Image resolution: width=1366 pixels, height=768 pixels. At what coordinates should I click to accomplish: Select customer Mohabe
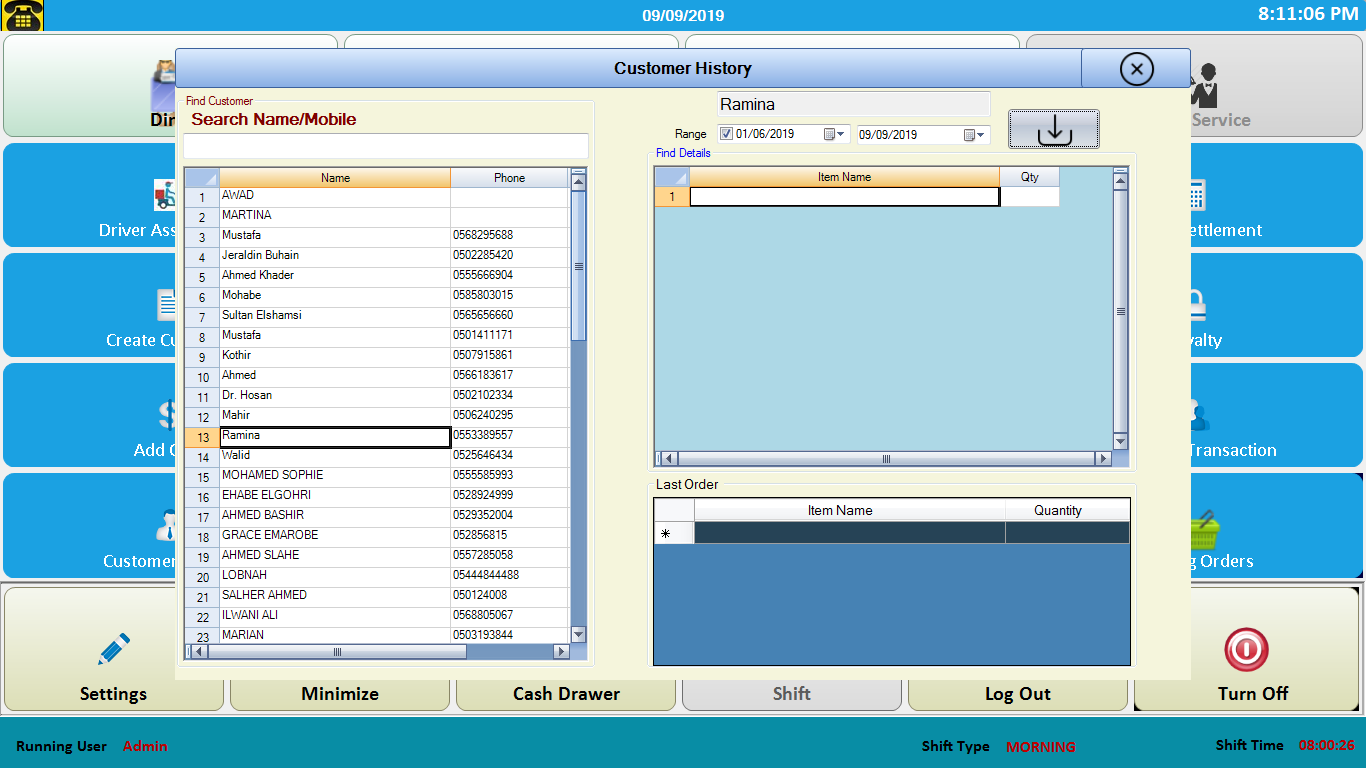335,297
